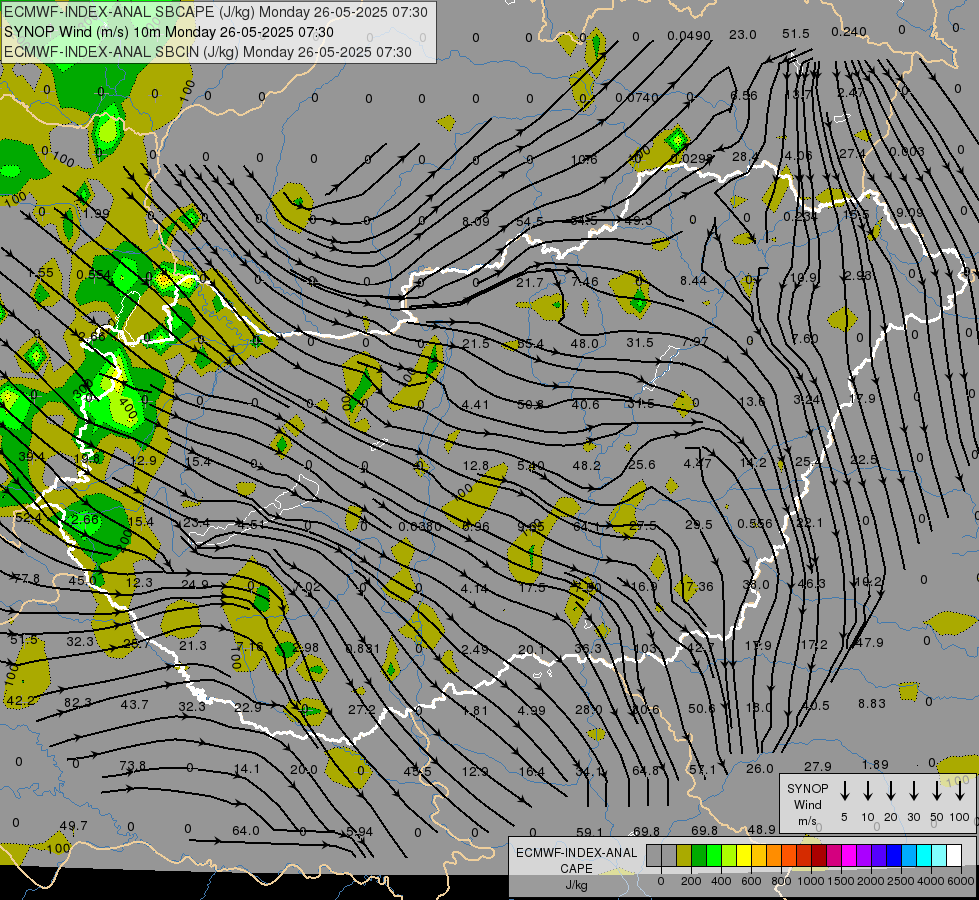Click the 8.44 value on the map
The width and height of the screenshot is (979, 900).
tap(694, 281)
